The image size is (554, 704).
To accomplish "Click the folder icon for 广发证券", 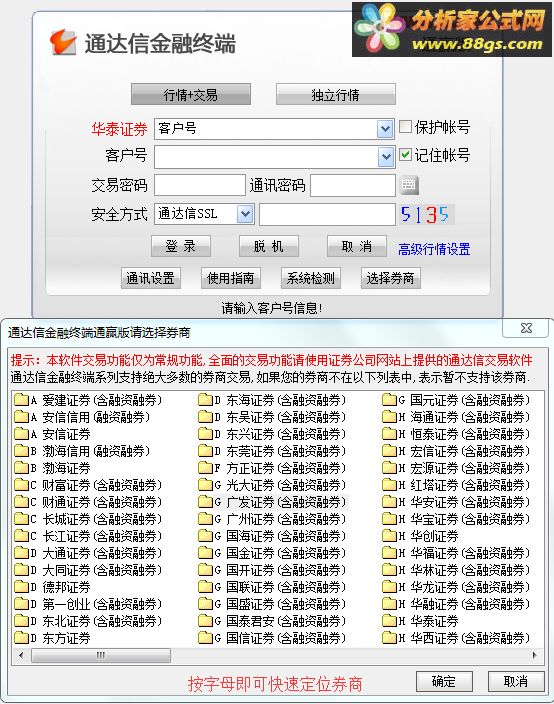I will pyautogui.click(x=205, y=502).
